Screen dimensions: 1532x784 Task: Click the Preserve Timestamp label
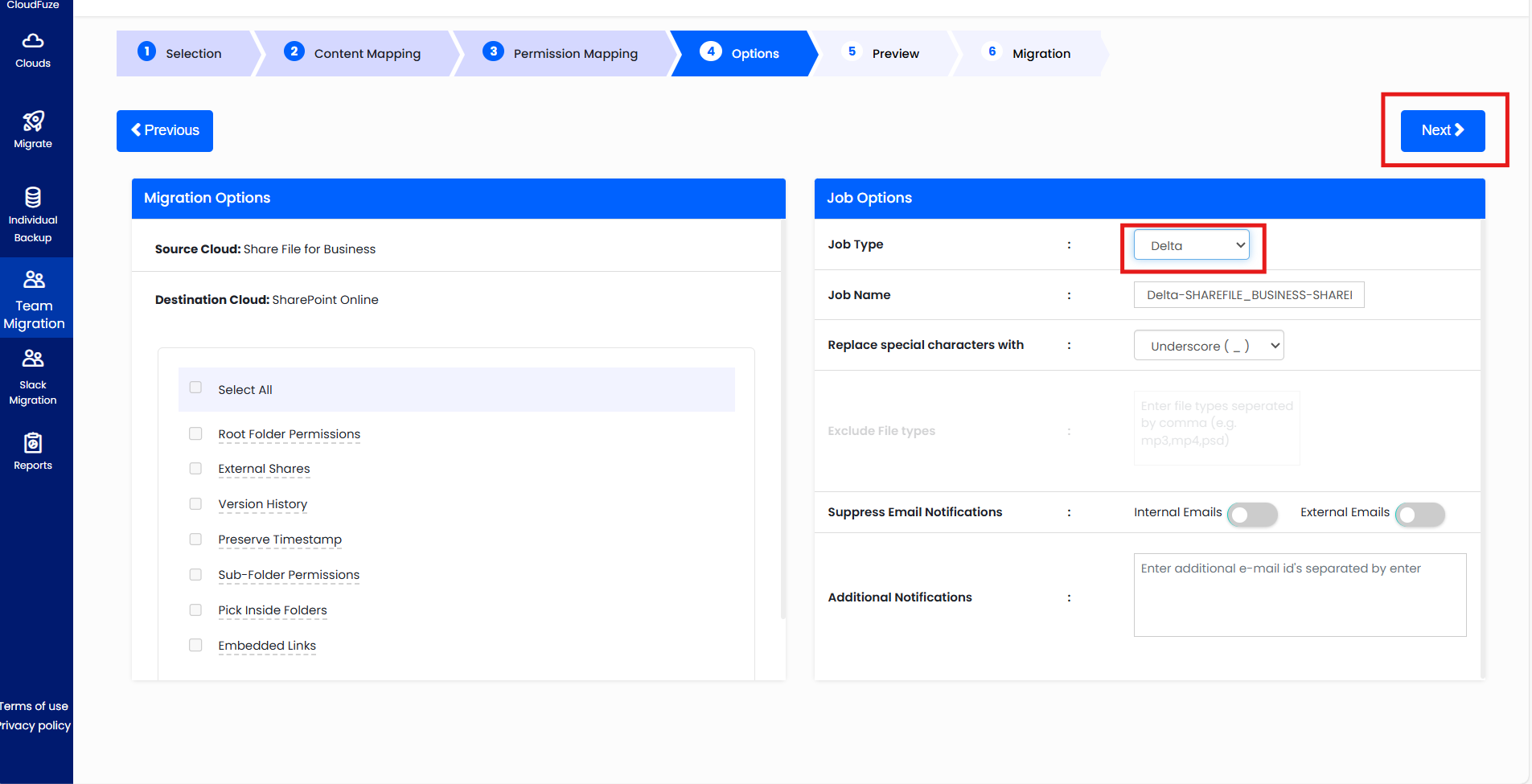coord(280,540)
